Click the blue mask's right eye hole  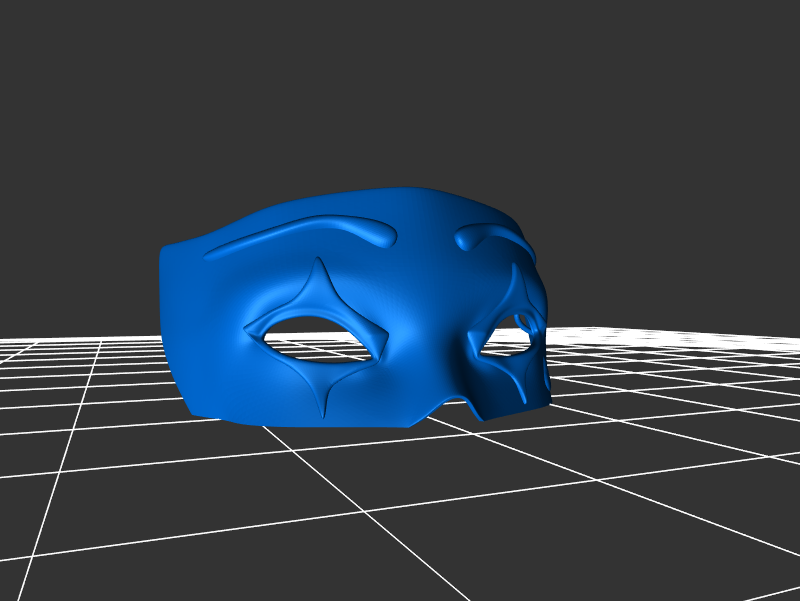coord(506,343)
